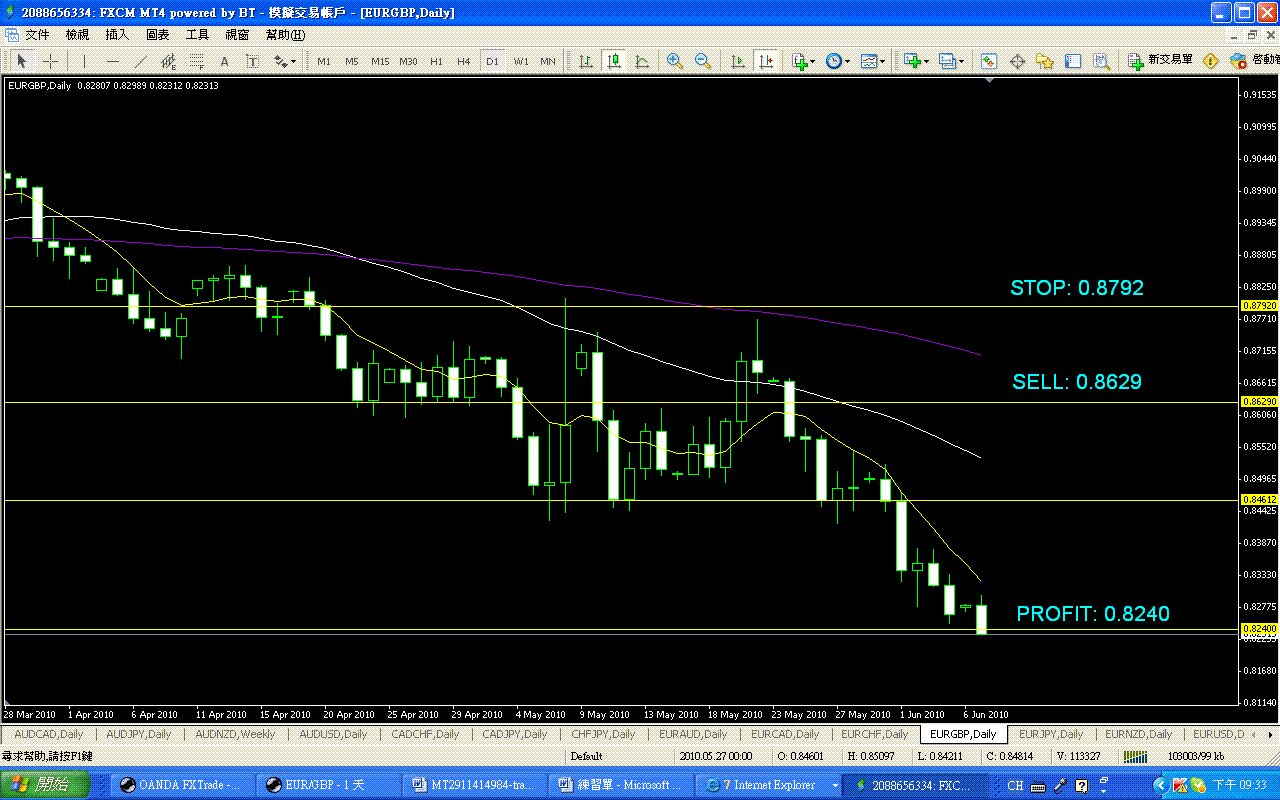Expand the geometric shapes dropdown
Viewport: 1280px width, 800px height.
(x=292, y=60)
